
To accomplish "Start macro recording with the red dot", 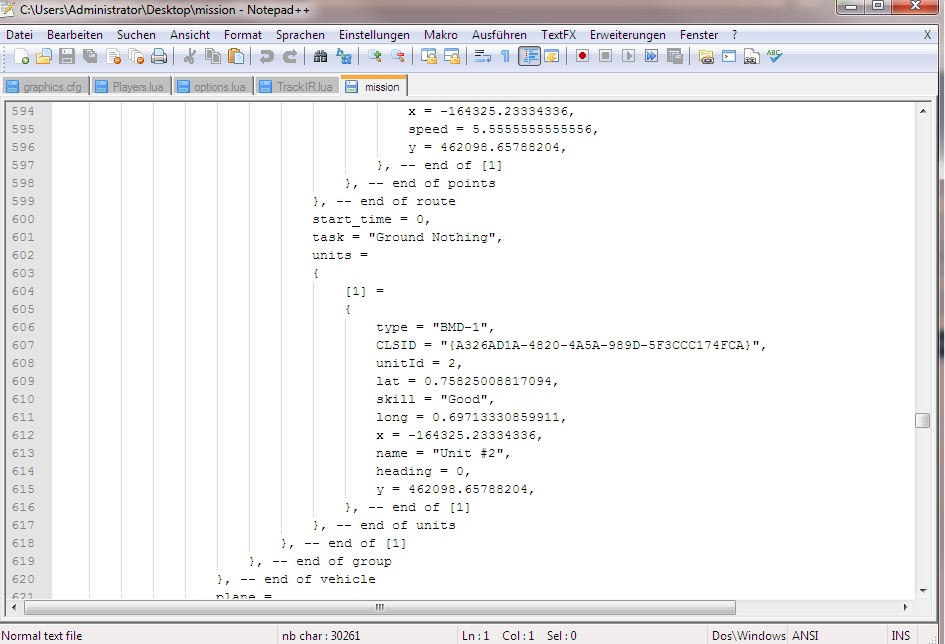I will coord(582,57).
